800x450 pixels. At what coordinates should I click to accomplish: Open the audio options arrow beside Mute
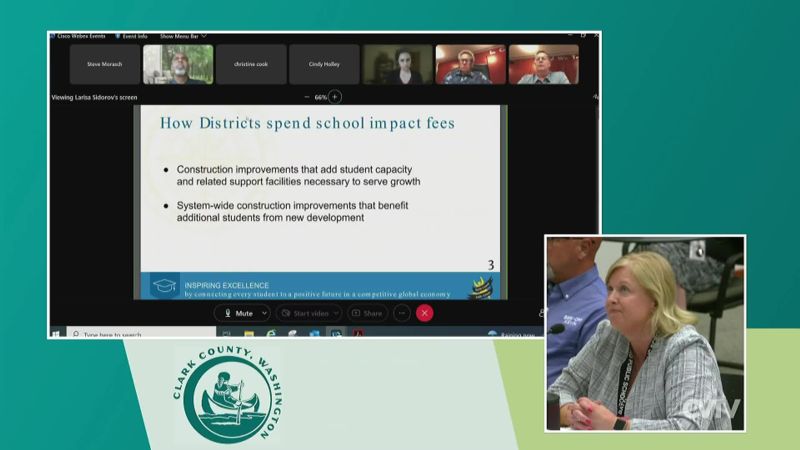pyautogui.click(x=262, y=313)
